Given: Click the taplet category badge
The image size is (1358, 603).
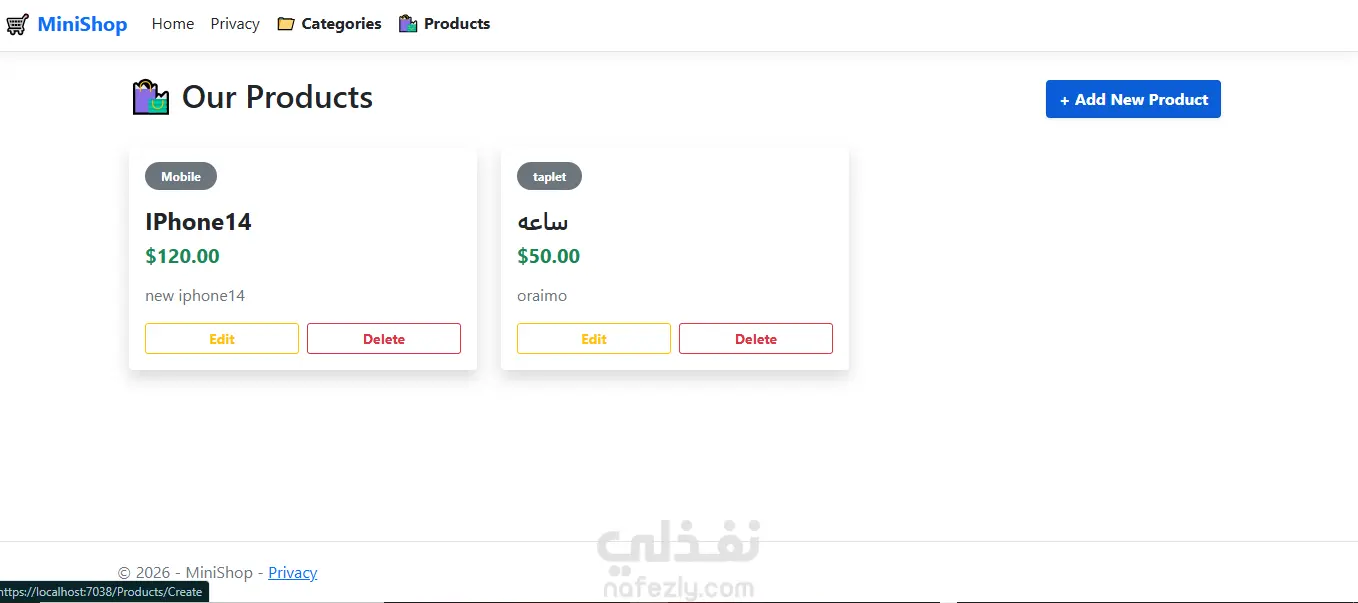Looking at the screenshot, I should (549, 177).
